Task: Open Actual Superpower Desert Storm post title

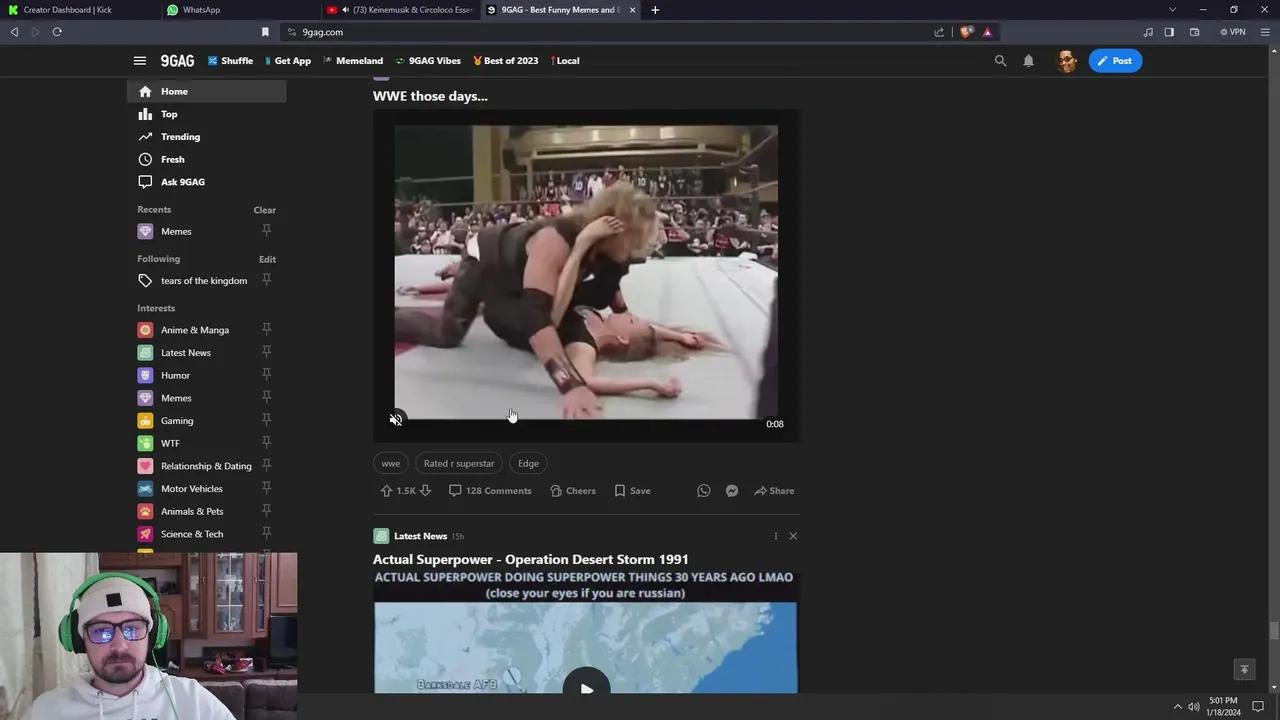Action: click(x=530, y=559)
